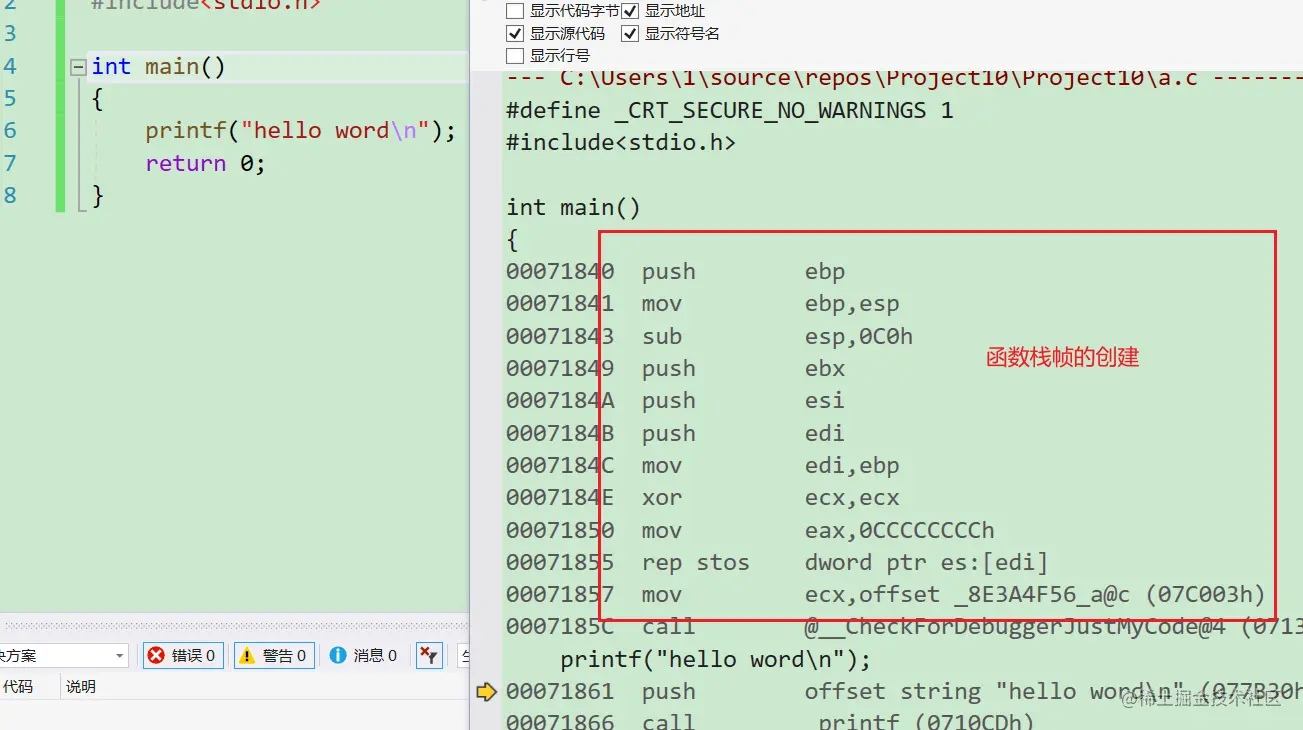Viewport: 1303px width, 730px height.
Task: Click the clear filter funnel icon
Action: 429,656
